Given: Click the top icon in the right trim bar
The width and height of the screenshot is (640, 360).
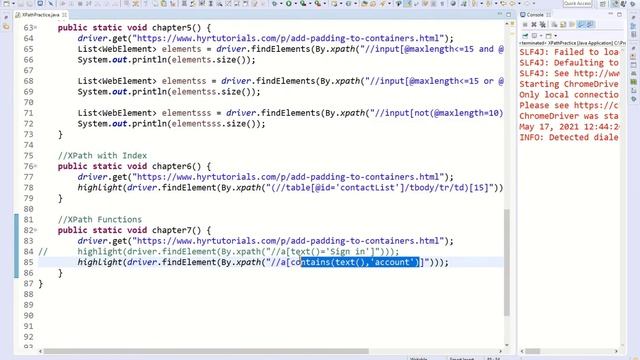Looking at the screenshot, I should point(633,18).
